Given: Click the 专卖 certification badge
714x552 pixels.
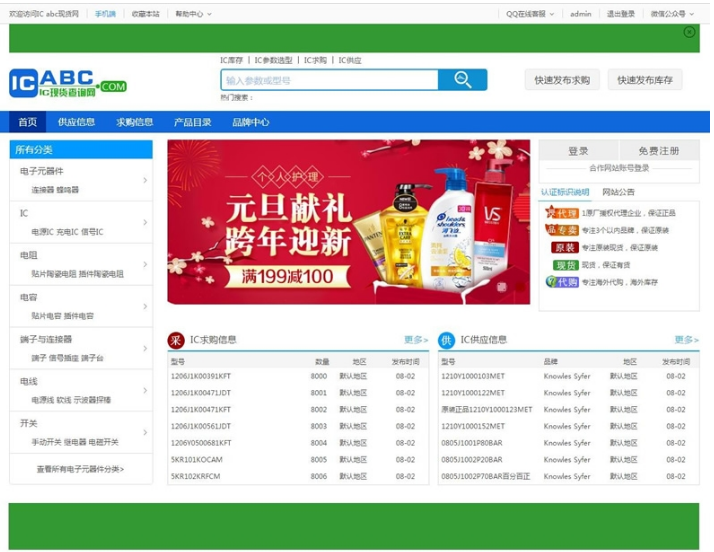Looking at the screenshot, I should pyautogui.click(x=562, y=230).
